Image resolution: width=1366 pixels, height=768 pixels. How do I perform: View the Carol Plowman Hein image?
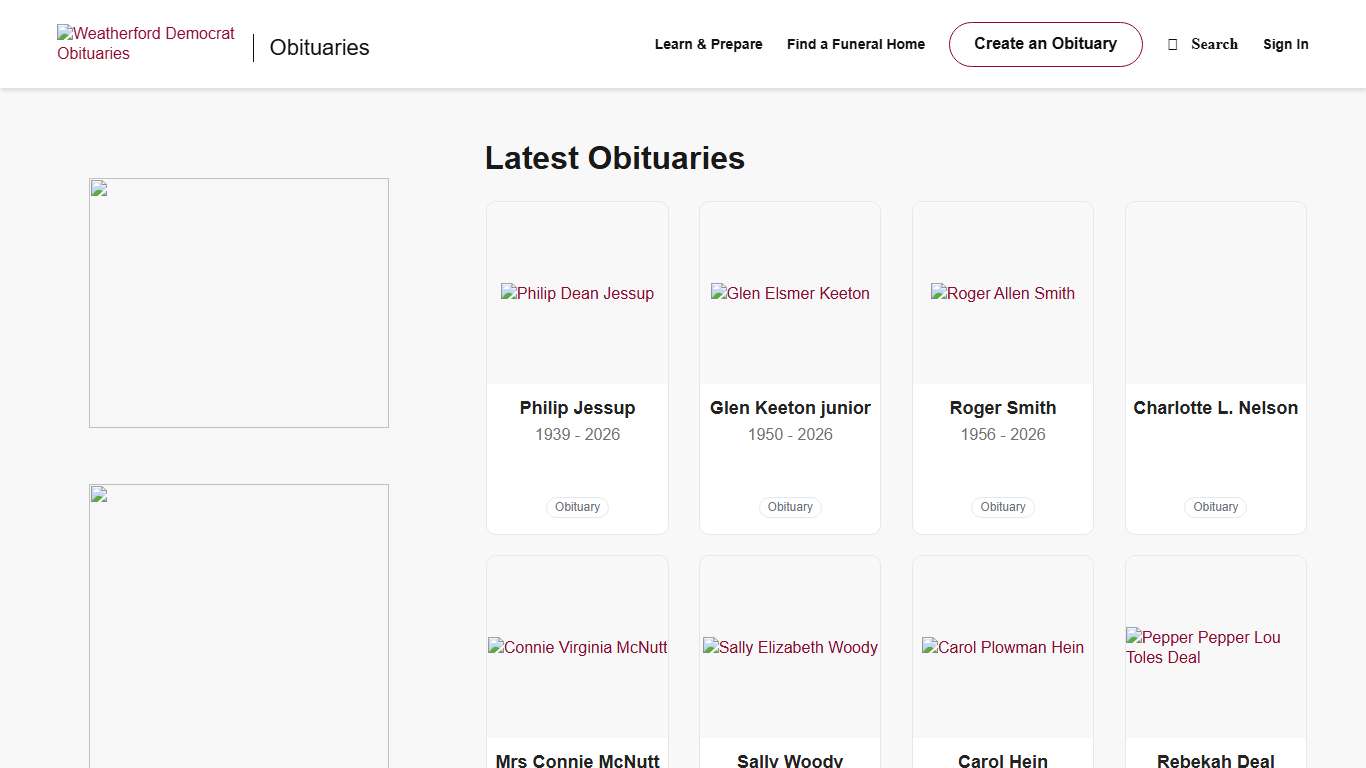click(1002, 647)
